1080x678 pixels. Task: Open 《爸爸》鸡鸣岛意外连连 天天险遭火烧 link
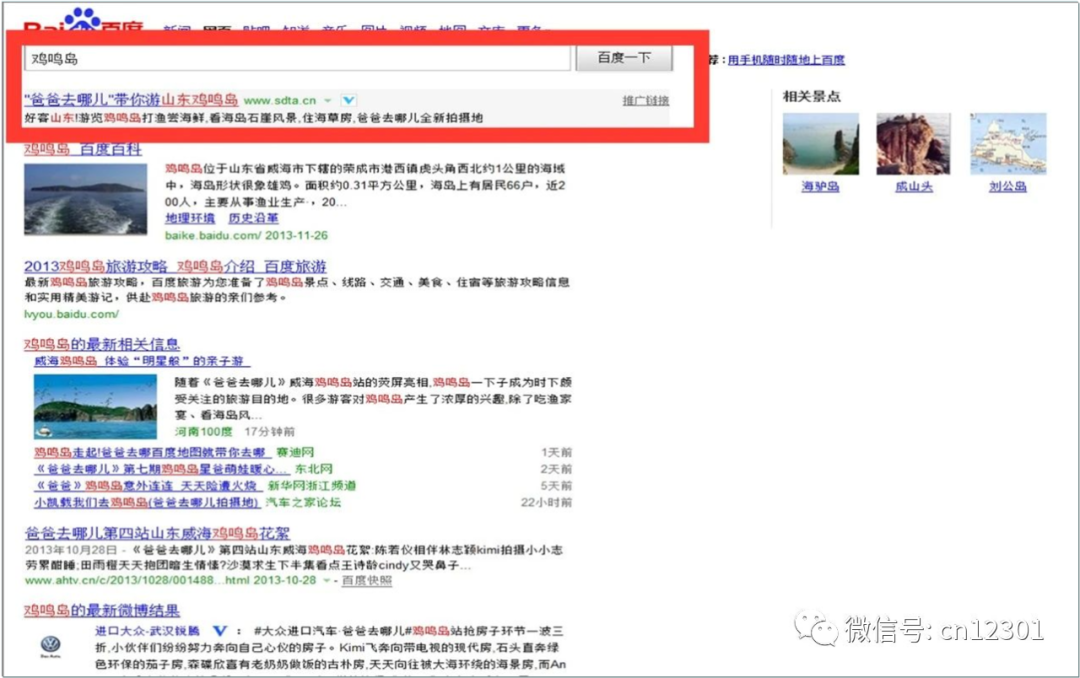[147, 486]
